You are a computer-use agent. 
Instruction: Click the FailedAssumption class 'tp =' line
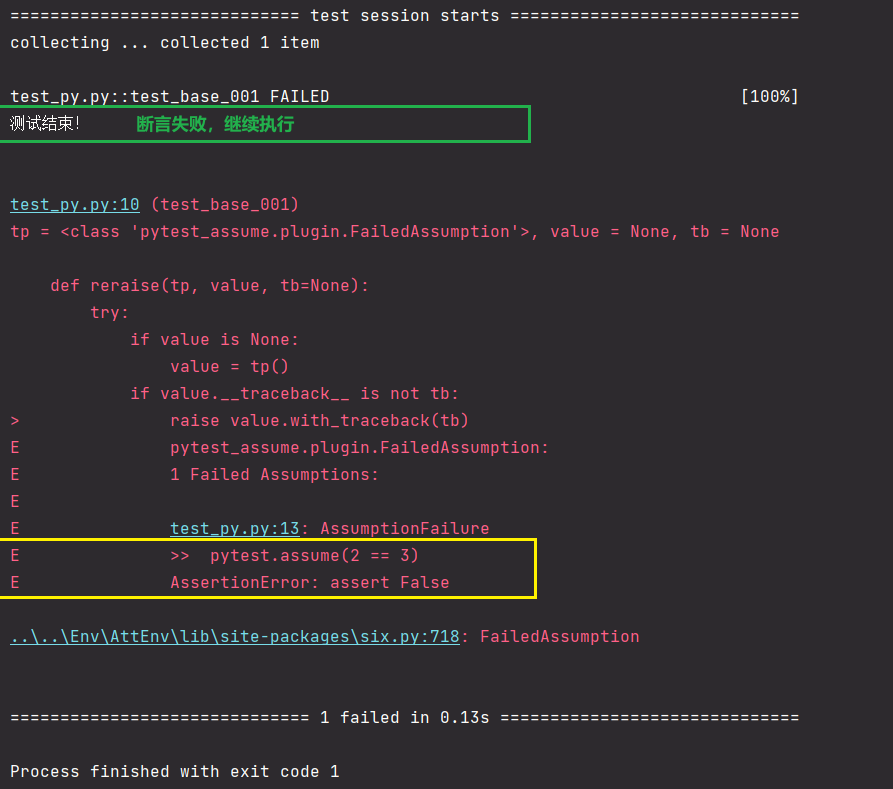point(394,232)
